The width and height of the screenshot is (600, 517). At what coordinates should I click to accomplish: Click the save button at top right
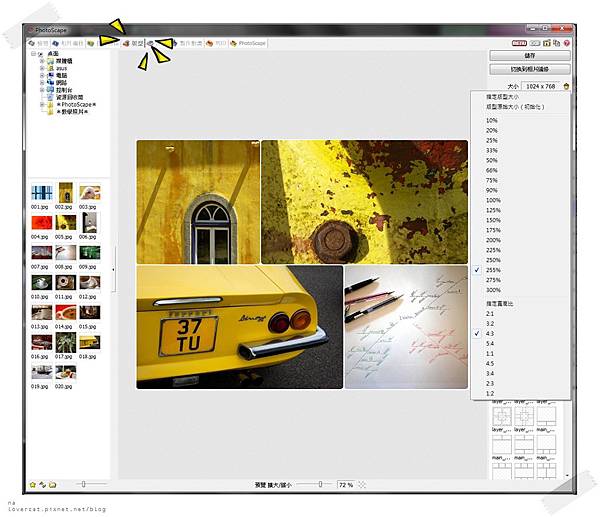click(530, 56)
